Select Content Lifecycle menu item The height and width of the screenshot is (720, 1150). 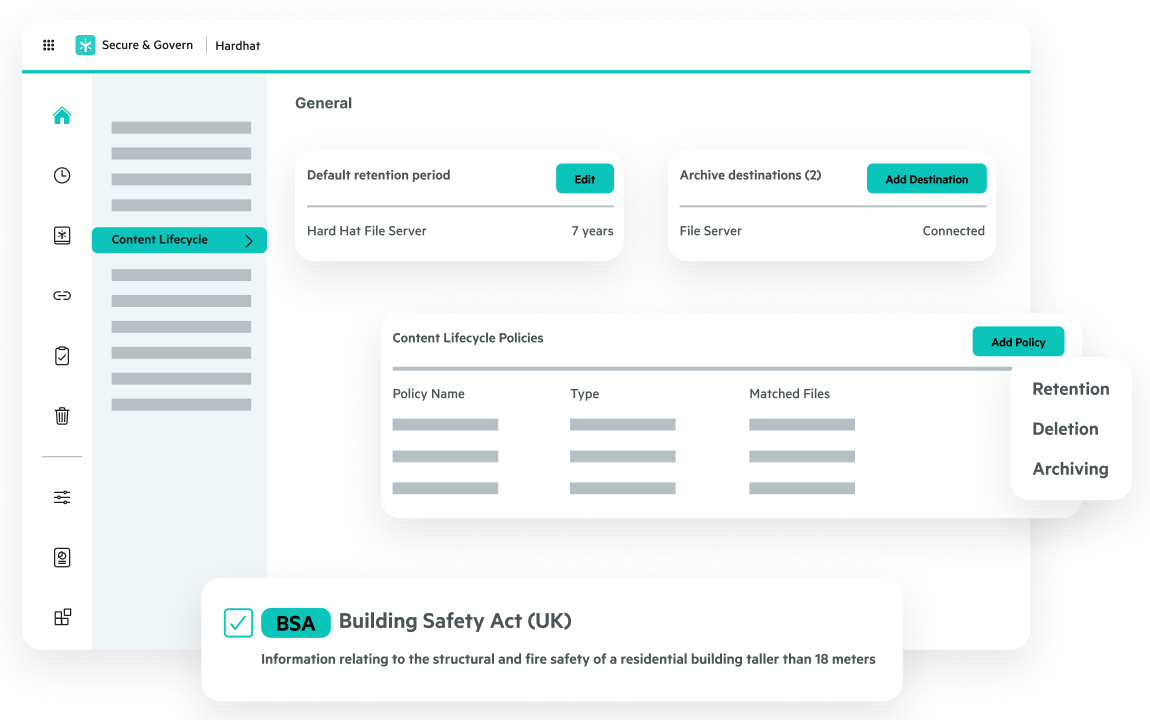[179, 240]
